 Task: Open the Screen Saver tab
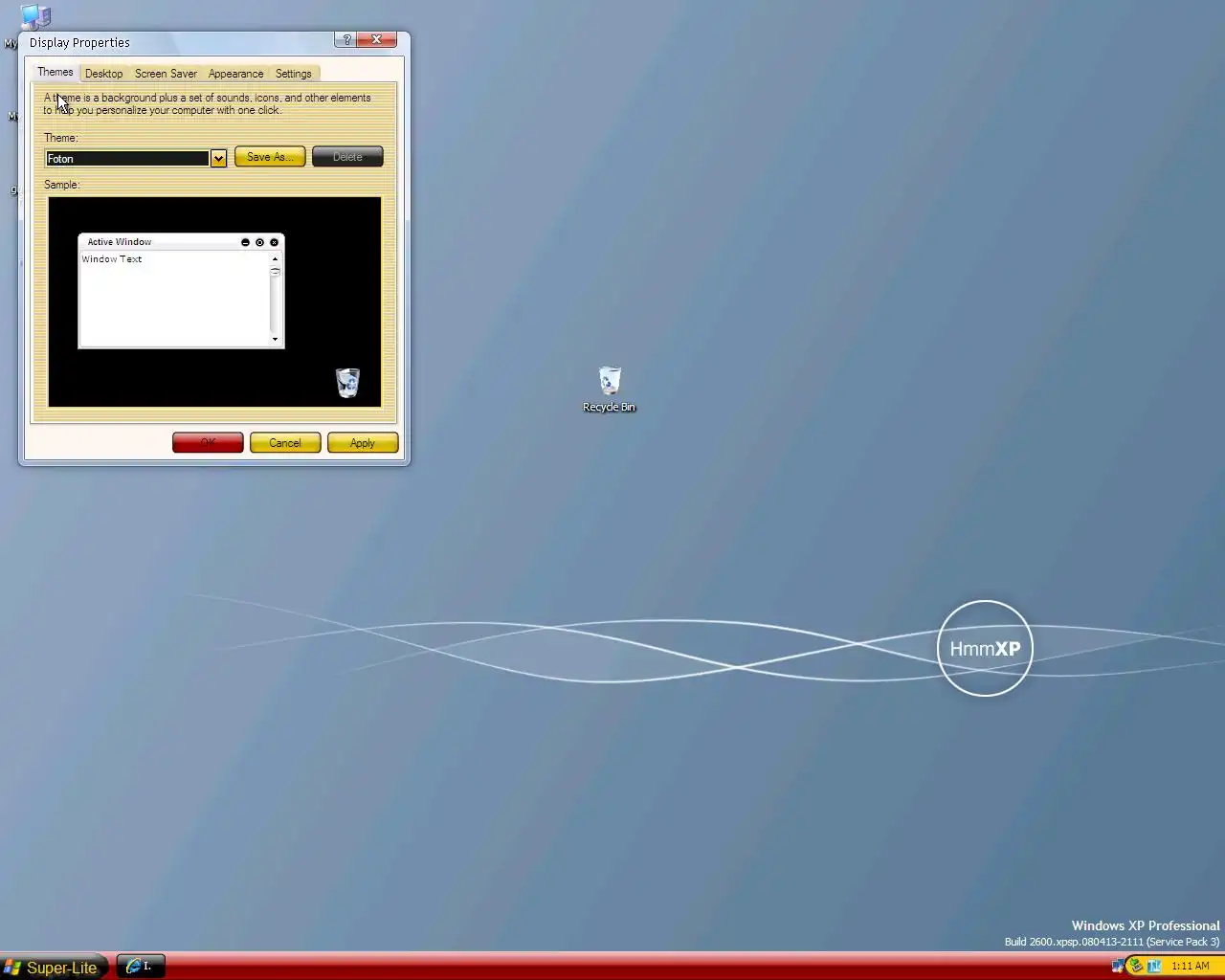tap(166, 74)
